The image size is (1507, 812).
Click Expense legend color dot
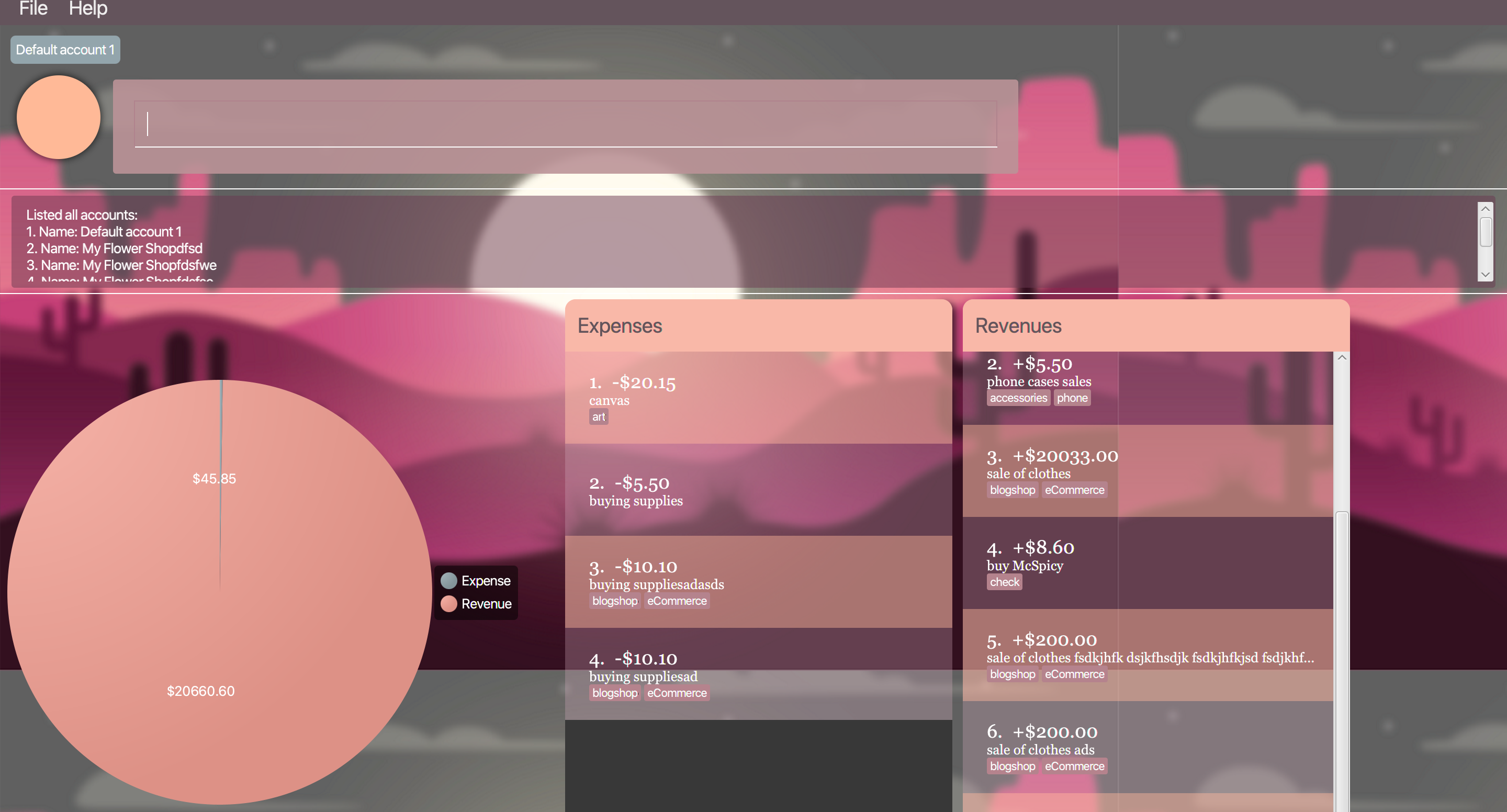tap(449, 580)
